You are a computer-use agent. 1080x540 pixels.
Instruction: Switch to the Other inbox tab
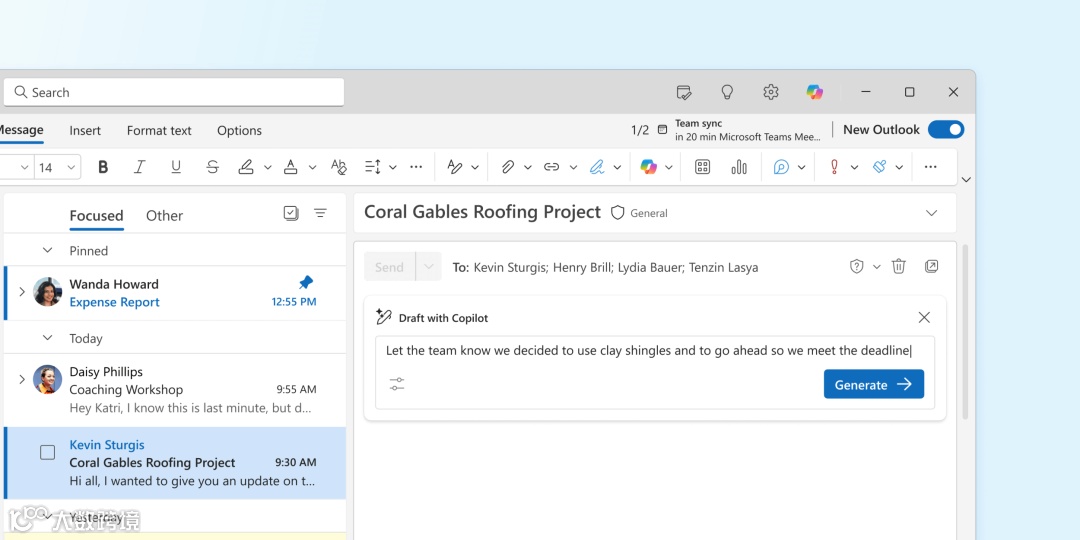tap(164, 216)
